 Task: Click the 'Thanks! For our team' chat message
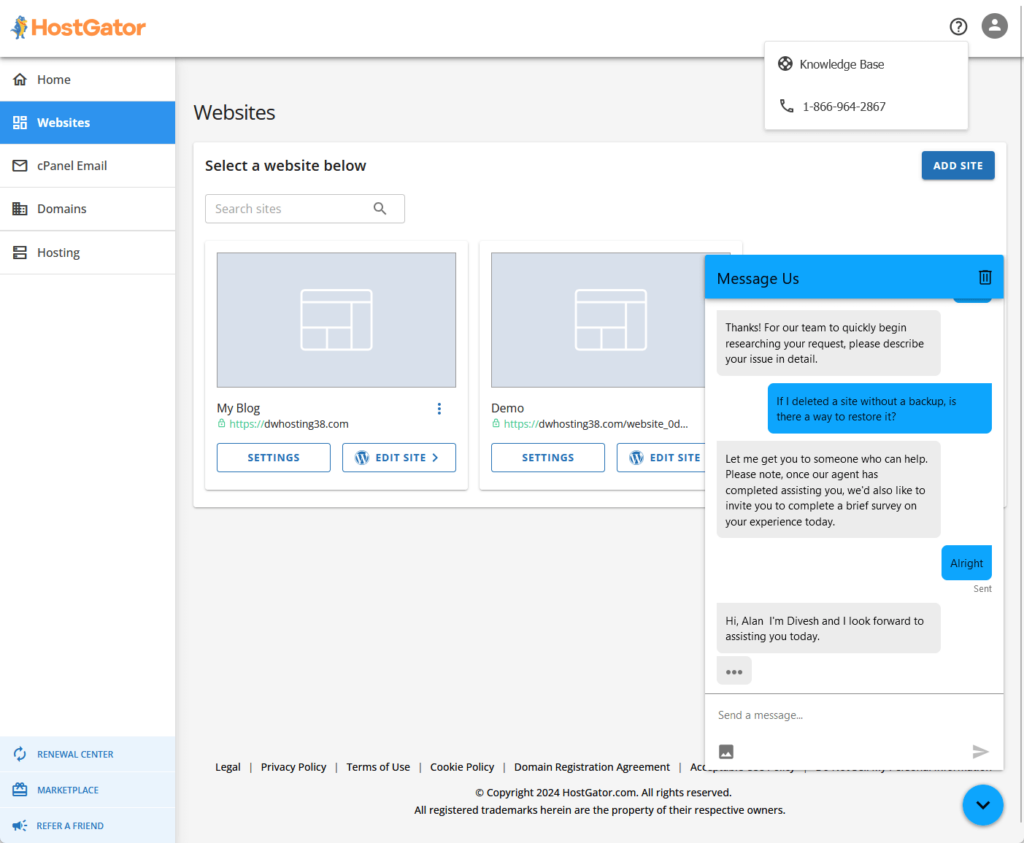pos(828,343)
